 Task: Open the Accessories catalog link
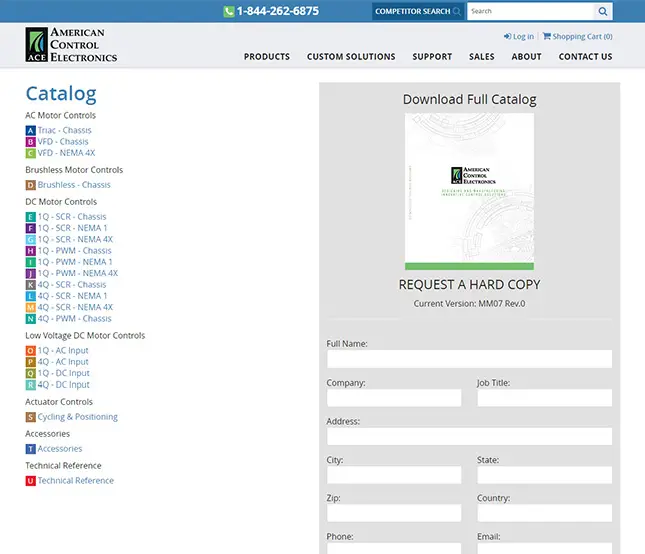[60, 449]
